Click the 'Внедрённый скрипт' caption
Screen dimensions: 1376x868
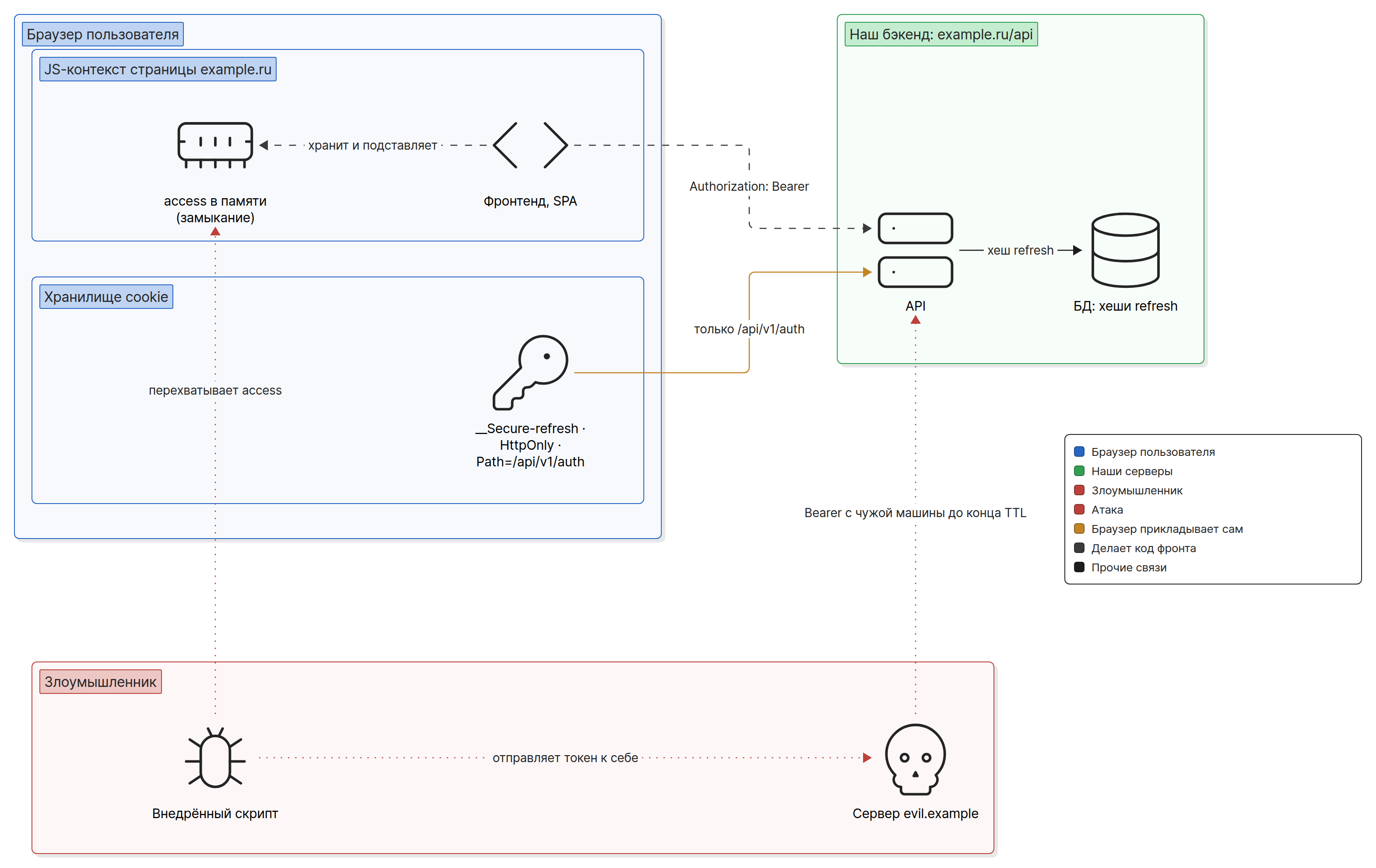[215, 813]
